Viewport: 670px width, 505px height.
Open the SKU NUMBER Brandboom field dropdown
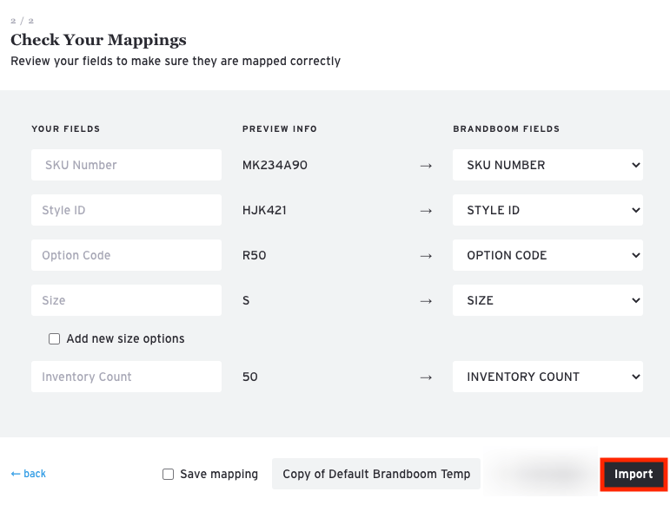(x=547, y=165)
